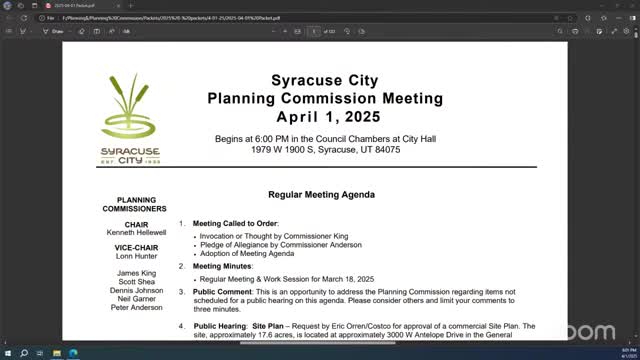640x360 pixels.
Task: Enter full screen PDF view
Action: pos(614,31)
